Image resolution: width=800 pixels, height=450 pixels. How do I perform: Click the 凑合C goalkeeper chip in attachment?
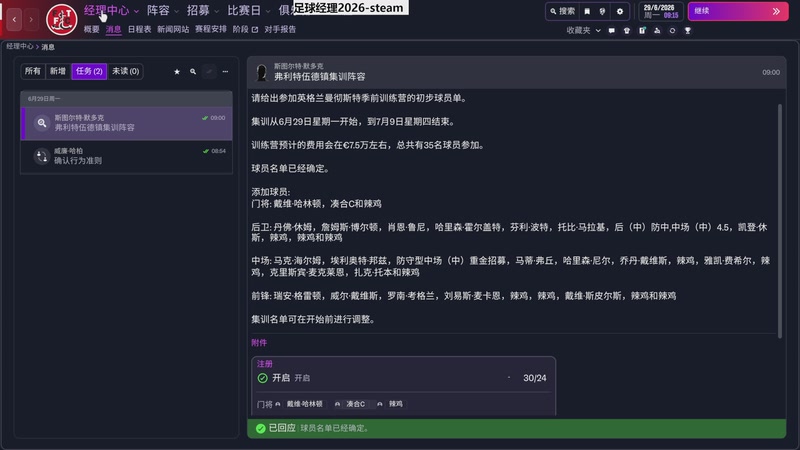(x=355, y=404)
